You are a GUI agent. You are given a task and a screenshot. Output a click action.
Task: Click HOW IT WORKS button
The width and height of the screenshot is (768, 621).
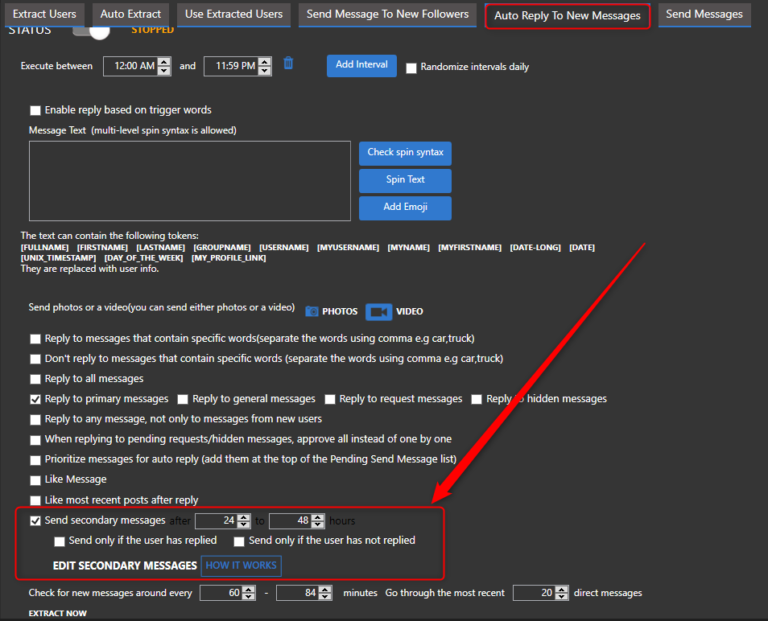[x=241, y=566]
